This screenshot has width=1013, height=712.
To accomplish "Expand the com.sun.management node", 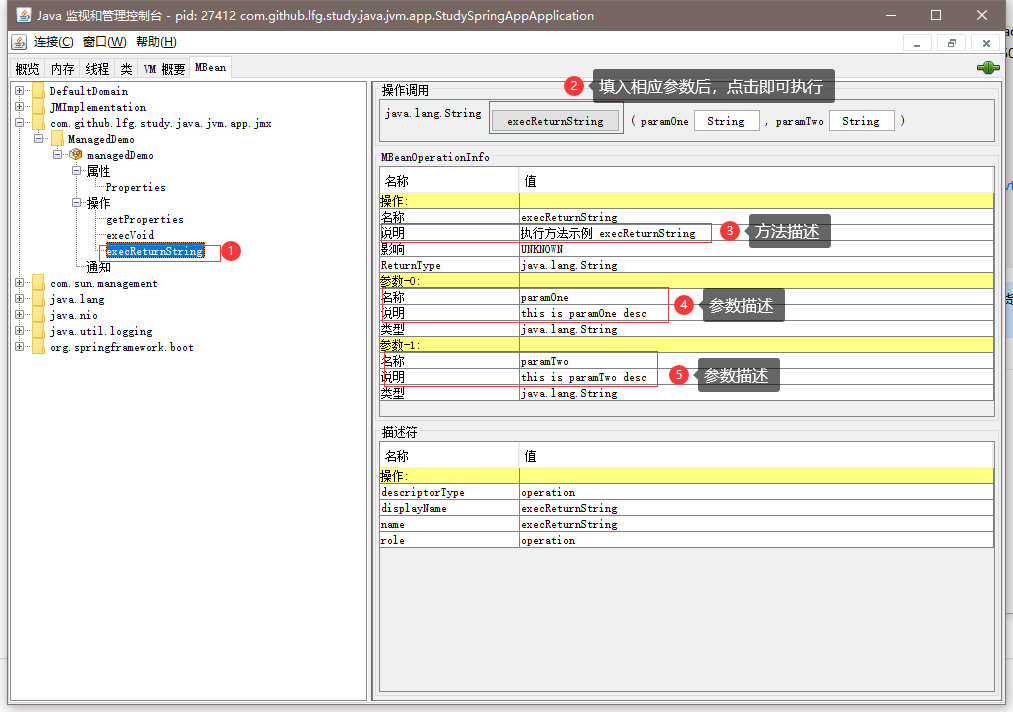I will [x=19, y=282].
